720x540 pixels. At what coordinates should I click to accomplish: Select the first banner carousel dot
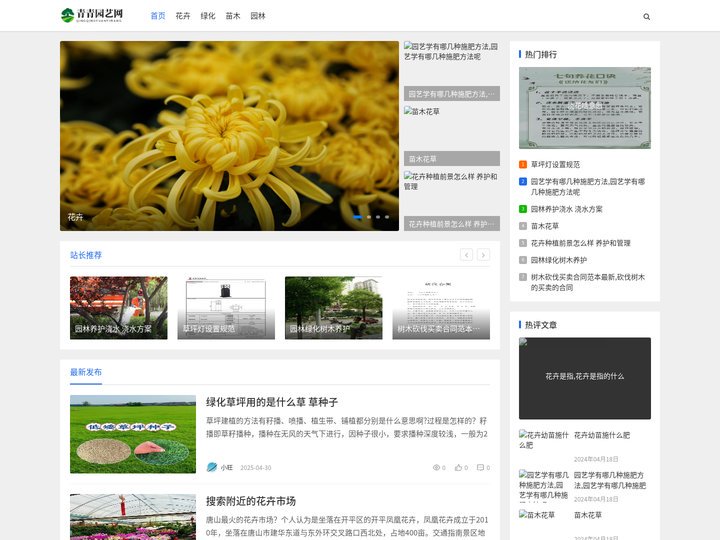click(x=357, y=217)
